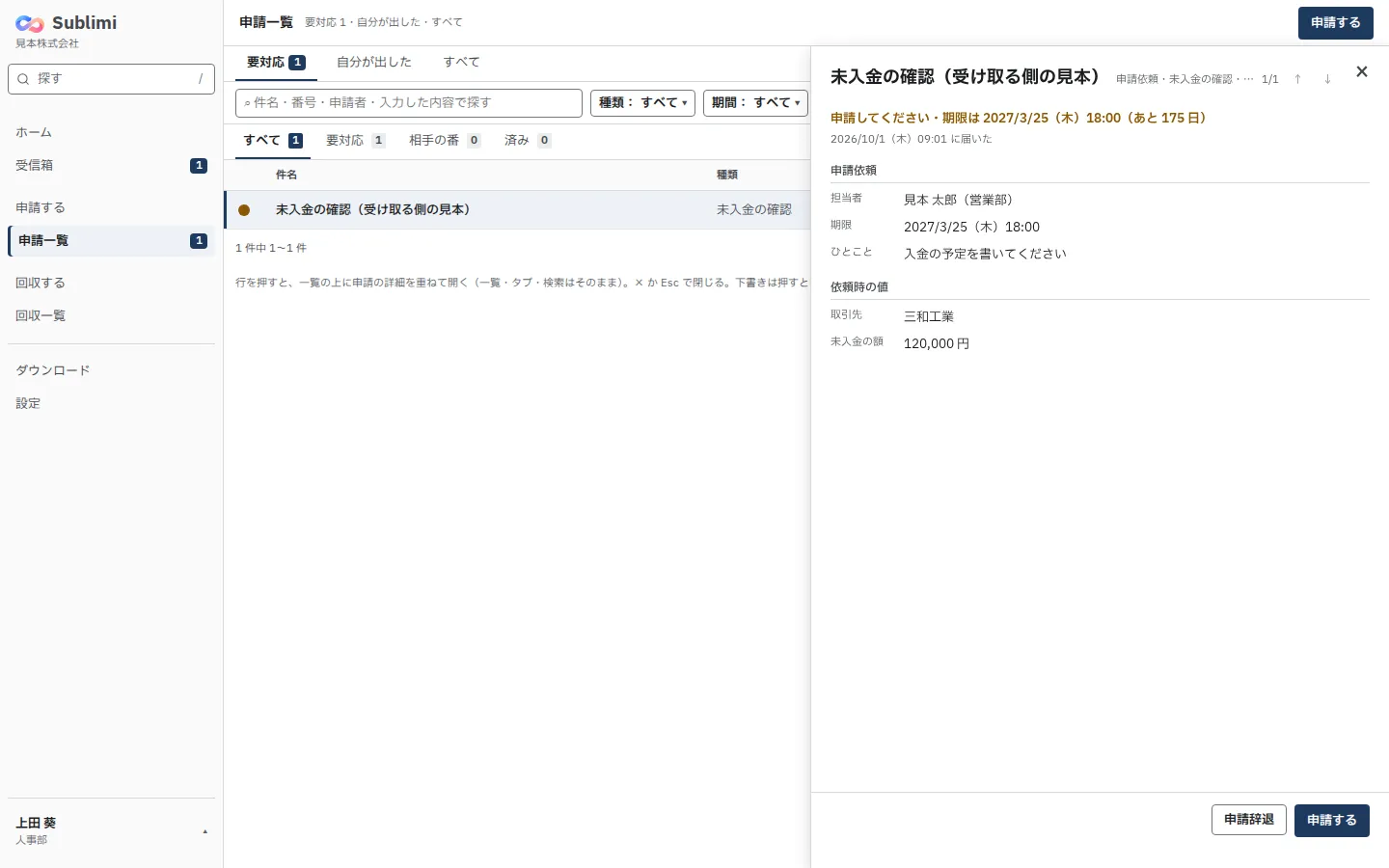The height and width of the screenshot is (868, 1389).
Task: Open 受信箱 in the sidebar
Action: pyautogui.click(x=111, y=165)
